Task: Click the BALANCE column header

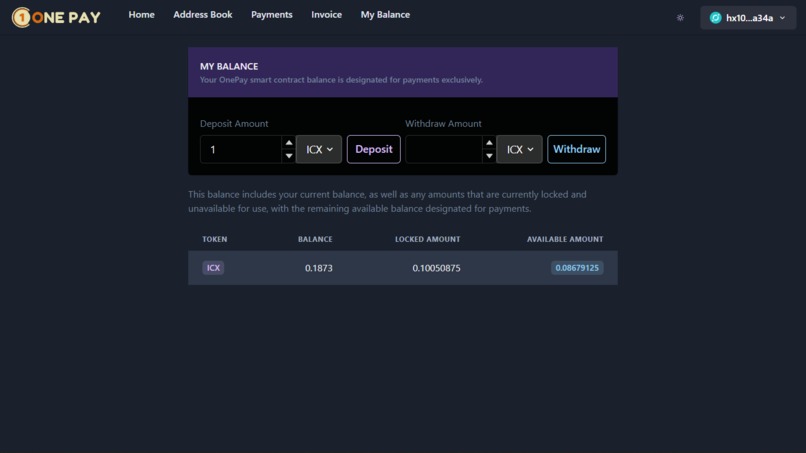Action: pos(315,239)
